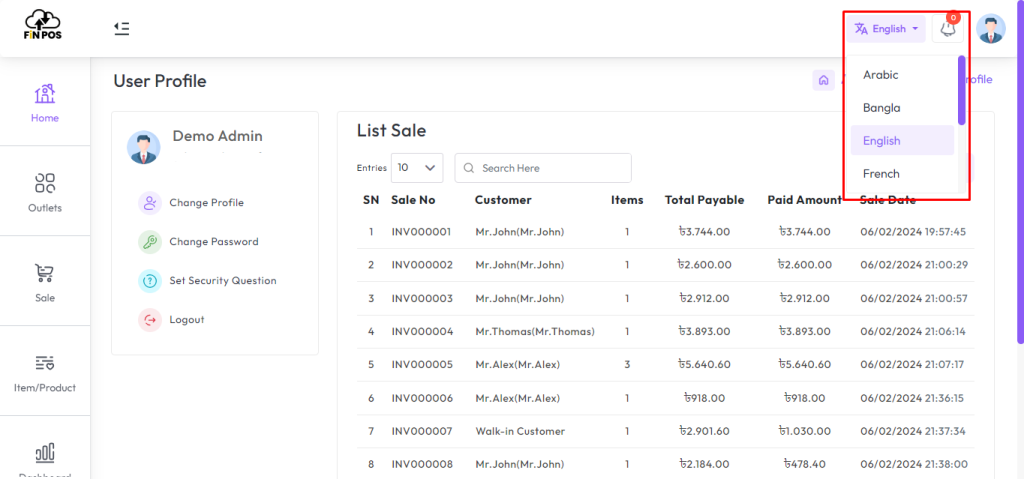This screenshot has height=479, width=1024.
Task: Collapse the sidebar using the hamburger icon
Action: point(121,28)
